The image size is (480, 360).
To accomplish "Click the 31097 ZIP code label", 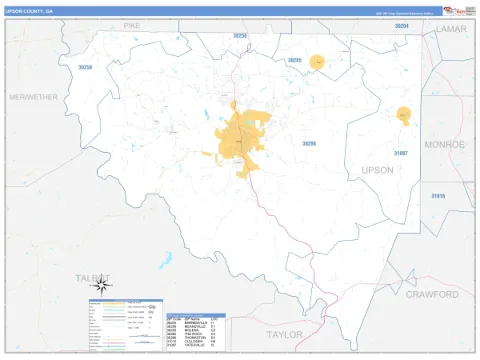I will [x=401, y=153].
